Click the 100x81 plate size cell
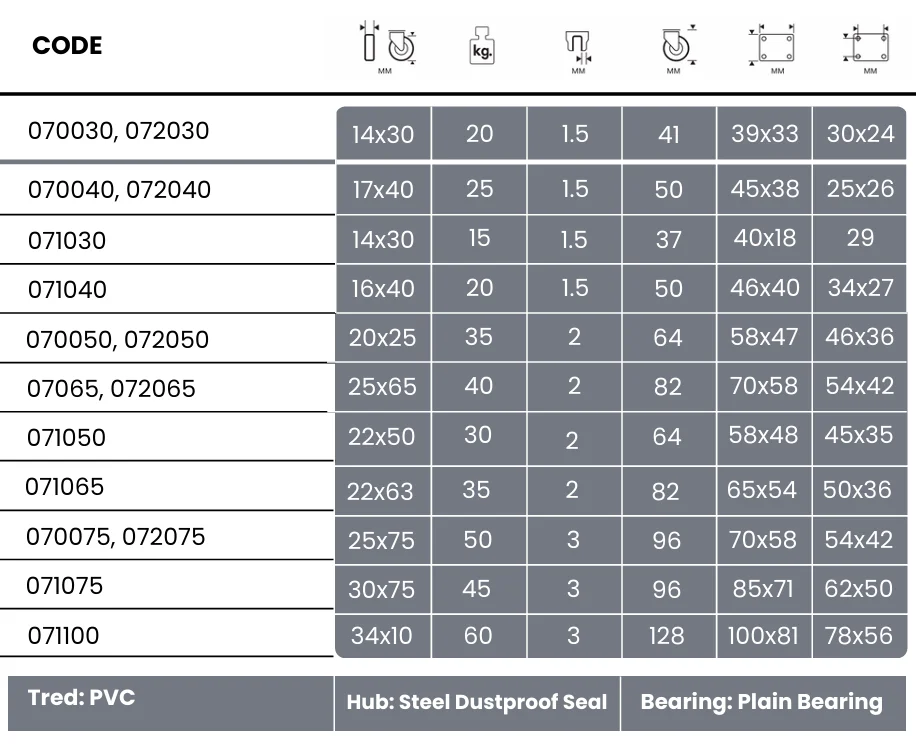This screenshot has height=744, width=916. point(764,635)
